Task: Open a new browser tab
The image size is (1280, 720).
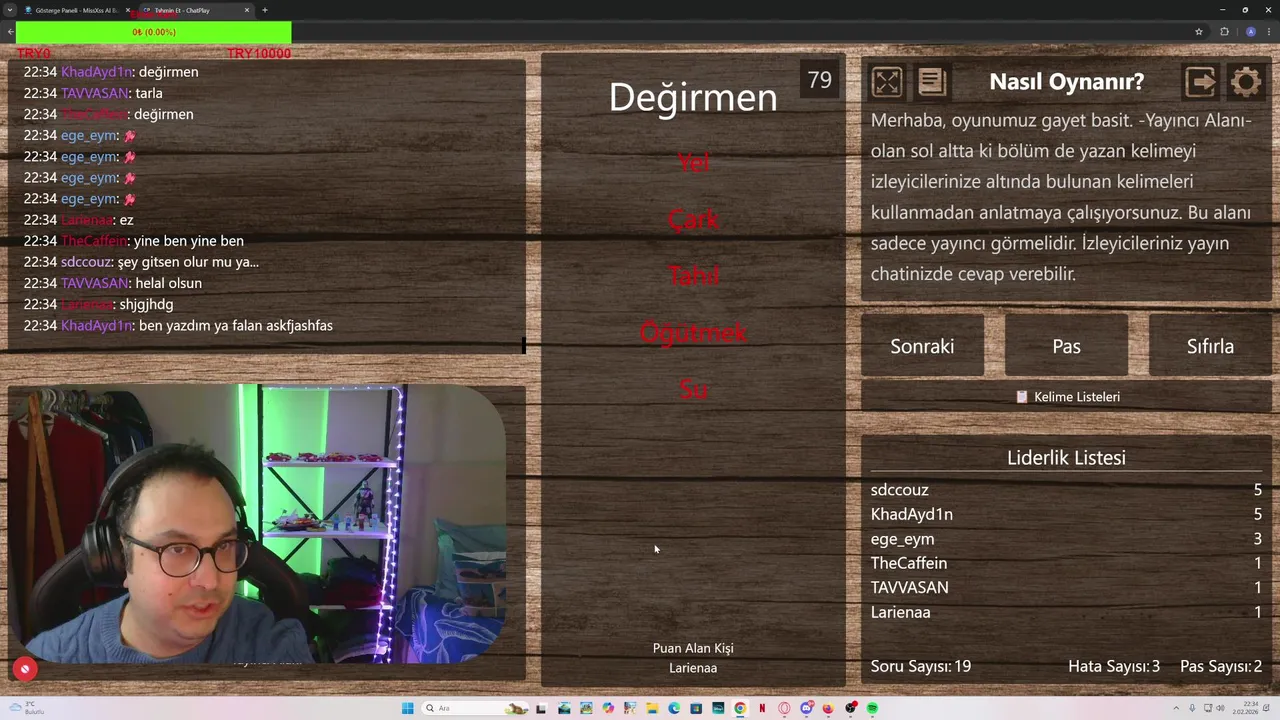Action: click(265, 10)
